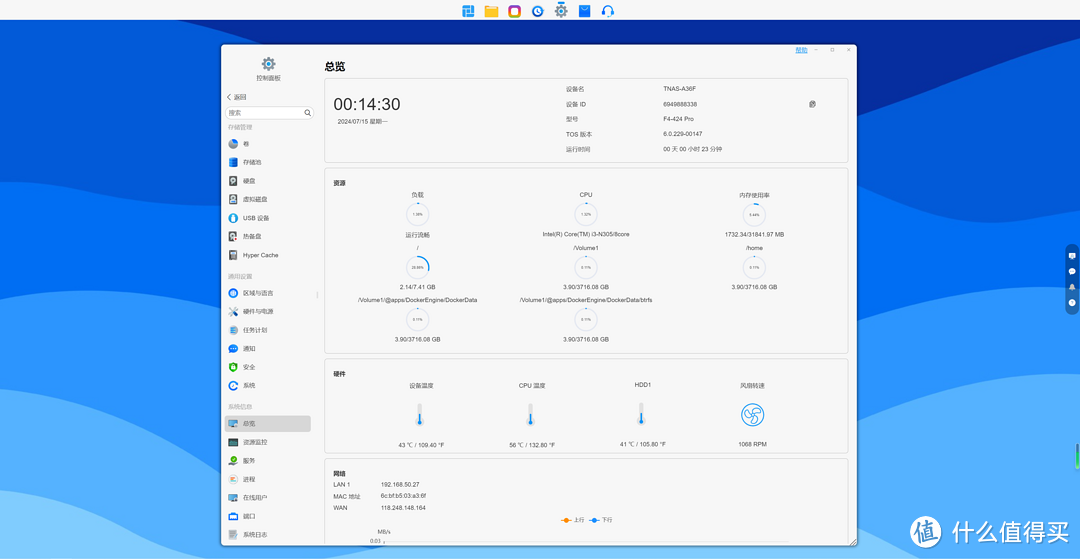The image size is (1080, 559).
Task: Go to 资源监控 resource monitor
Action: point(255,442)
